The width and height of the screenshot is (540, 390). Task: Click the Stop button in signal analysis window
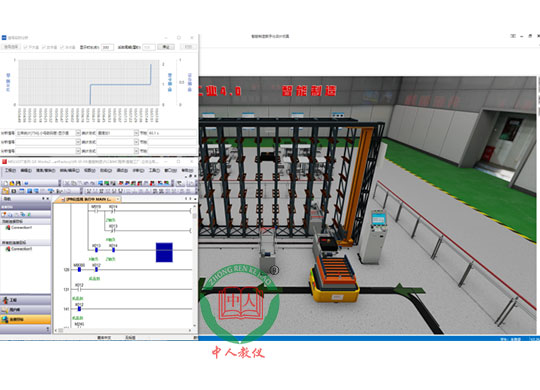click(x=166, y=47)
